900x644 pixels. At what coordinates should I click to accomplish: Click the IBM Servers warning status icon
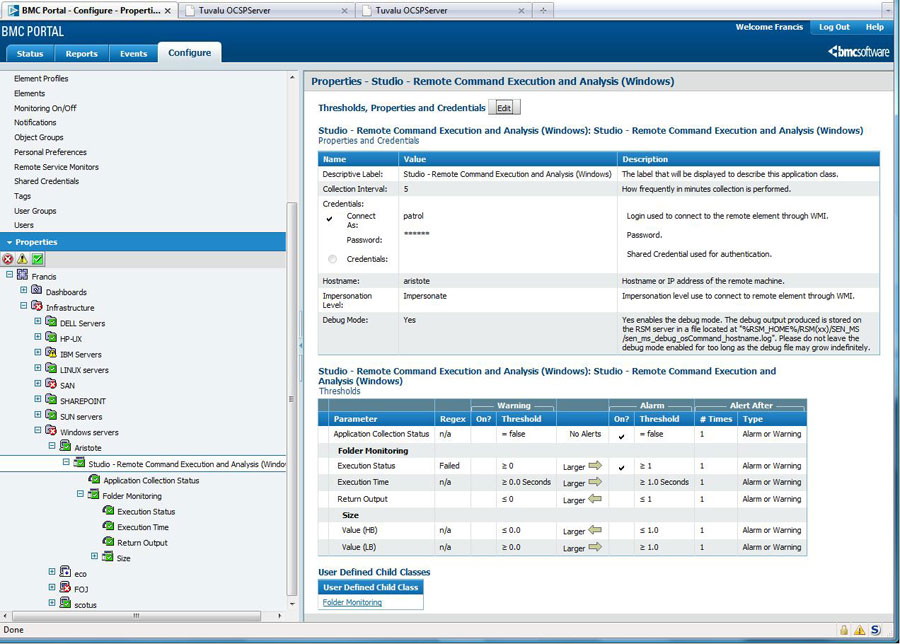pos(51,354)
